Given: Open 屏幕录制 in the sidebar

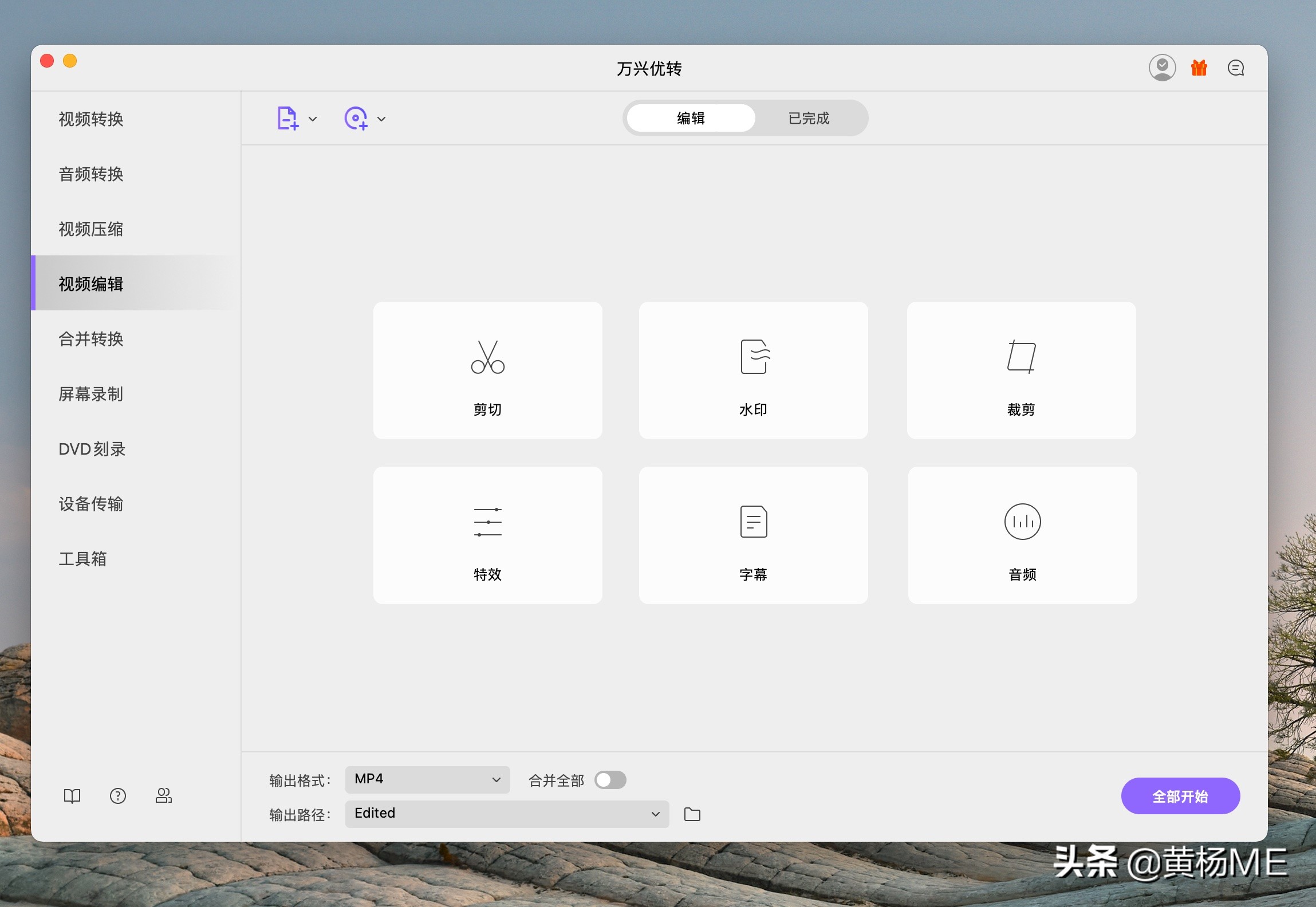Looking at the screenshot, I should 136,394.
